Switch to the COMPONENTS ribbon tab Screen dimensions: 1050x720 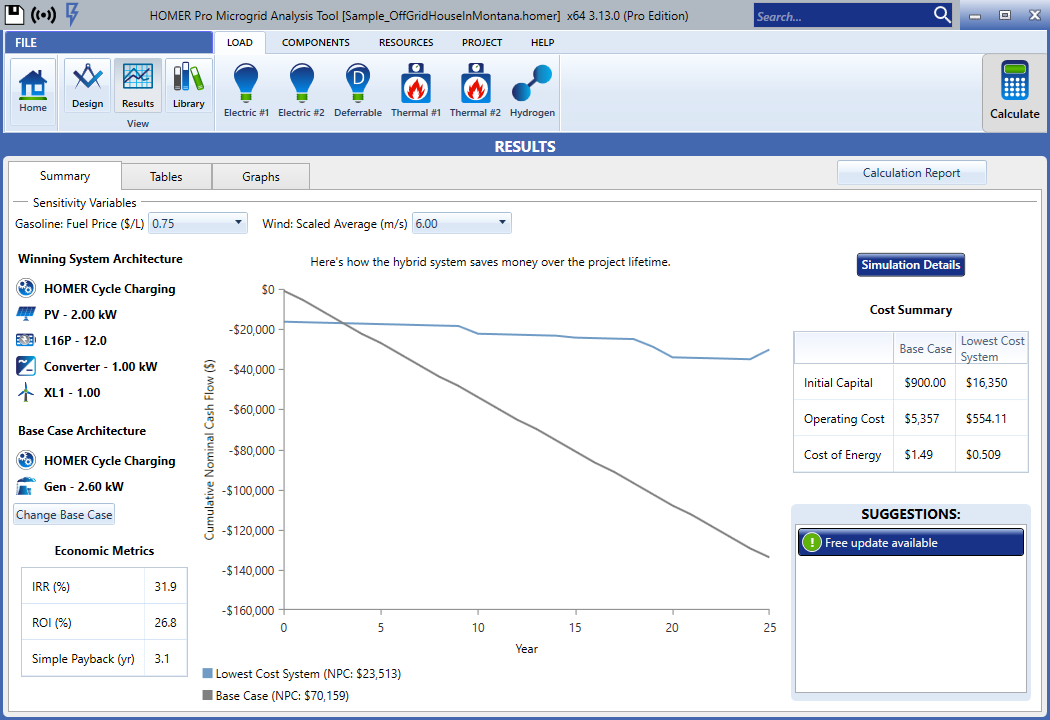pos(315,43)
